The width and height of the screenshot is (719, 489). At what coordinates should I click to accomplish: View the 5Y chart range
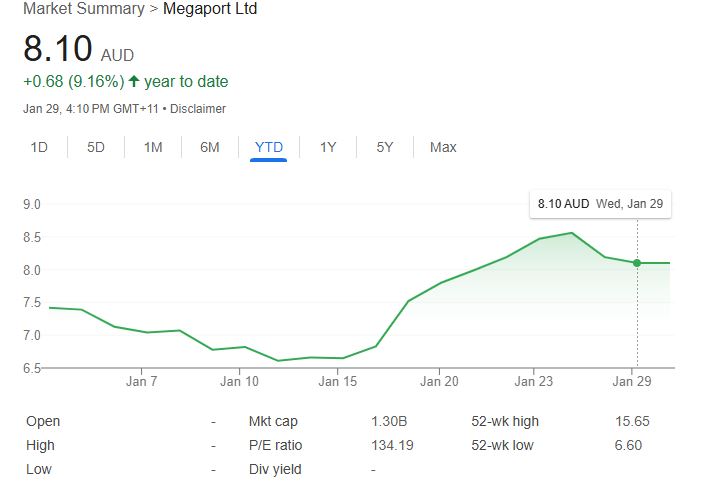point(385,147)
